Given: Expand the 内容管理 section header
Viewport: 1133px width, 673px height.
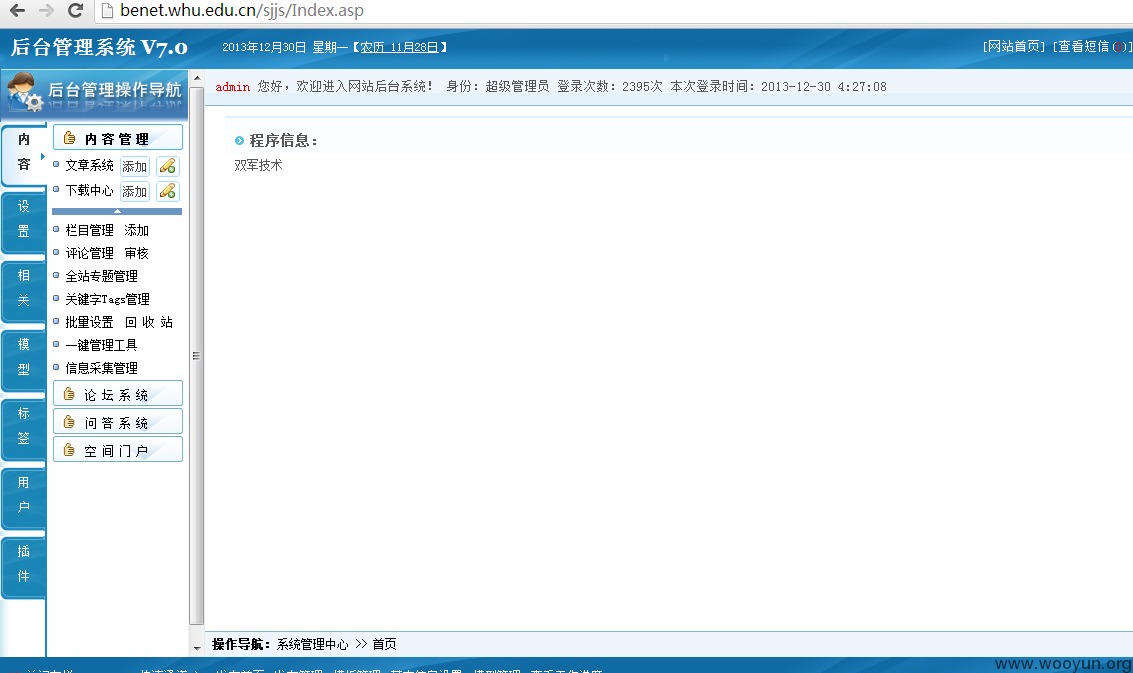Looking at the screenshot, I should (118, 138).
